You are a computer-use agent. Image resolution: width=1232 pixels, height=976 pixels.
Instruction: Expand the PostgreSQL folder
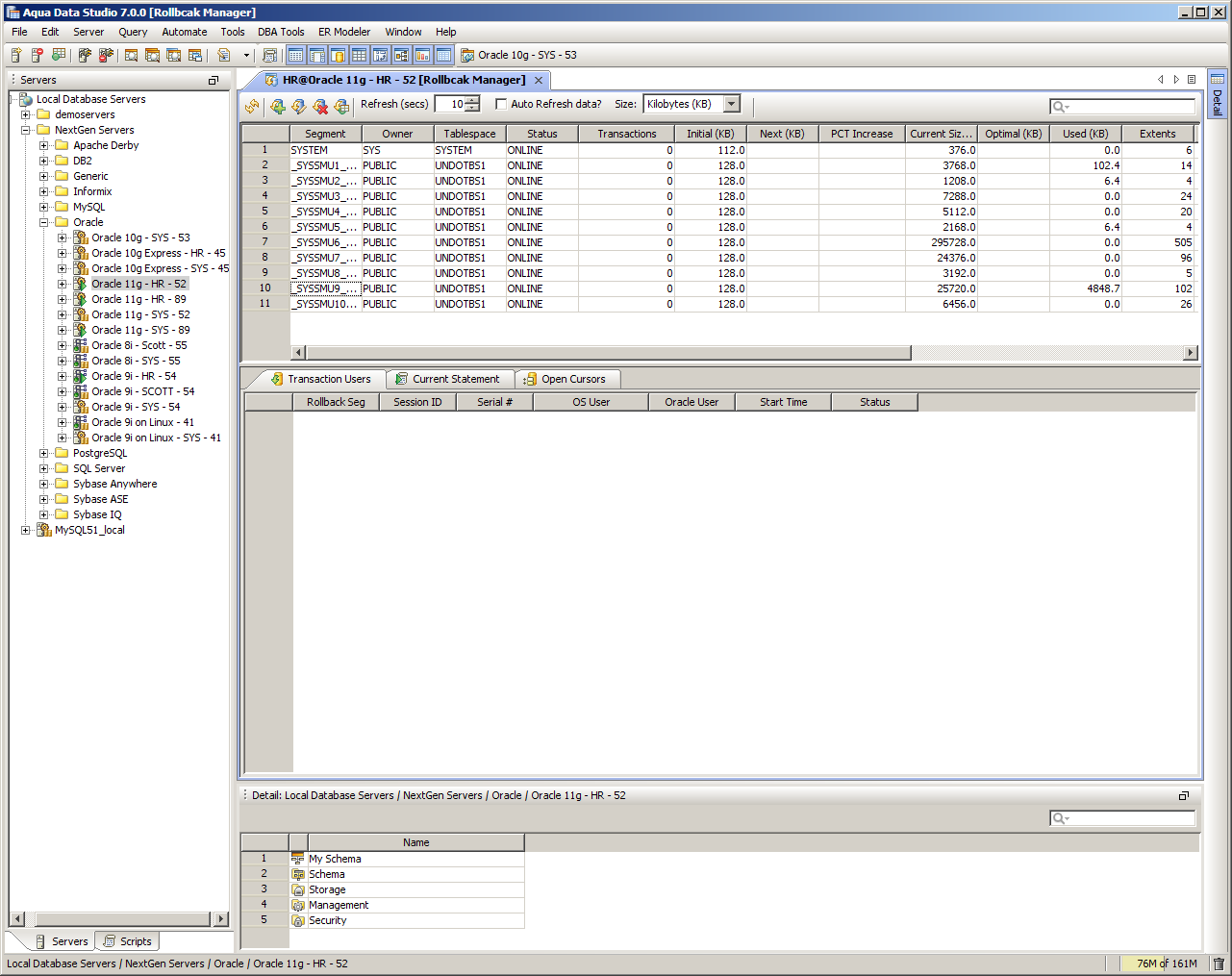pos(44,453)
